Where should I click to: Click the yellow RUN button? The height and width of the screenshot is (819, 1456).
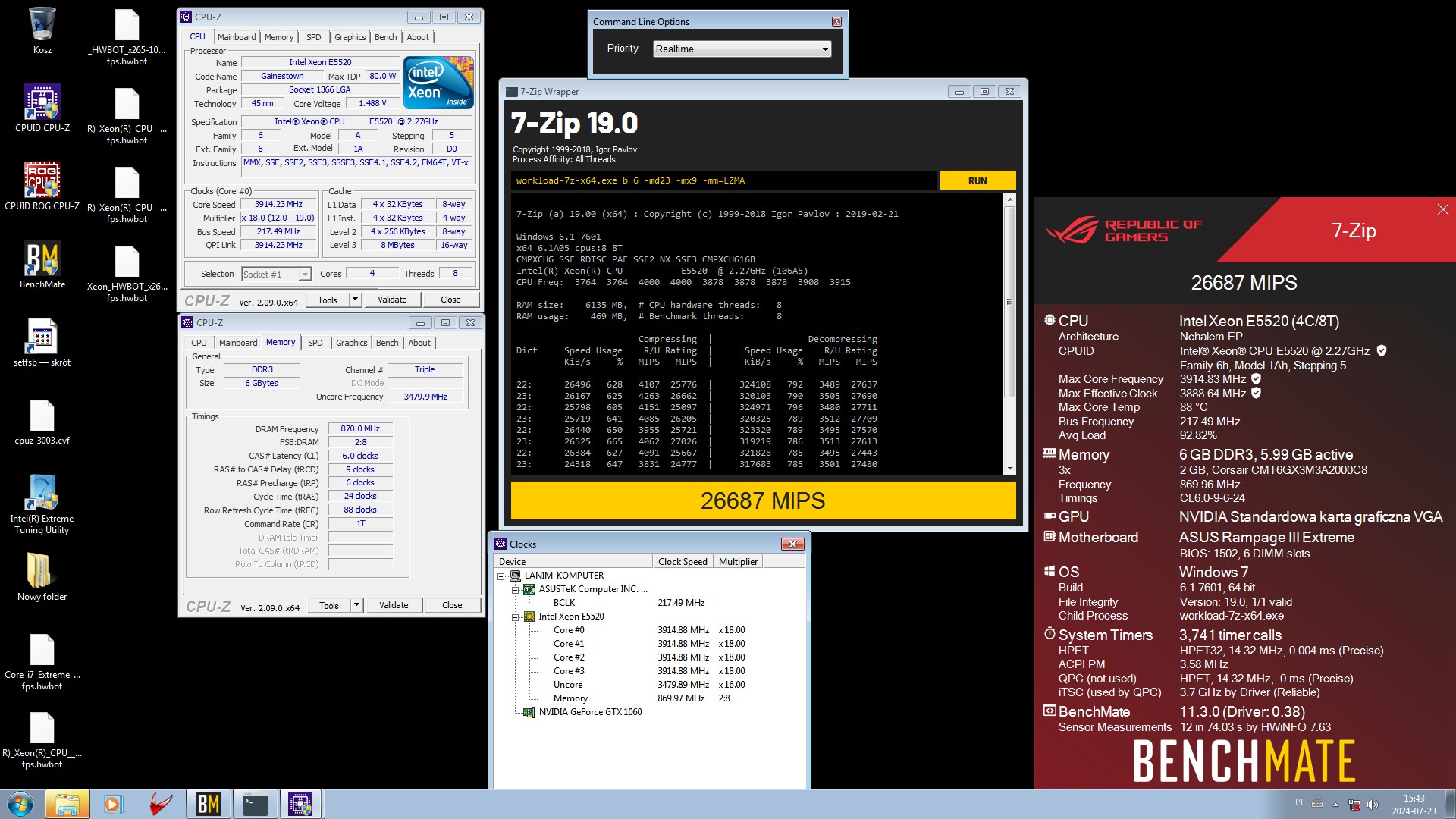click(x=977, y=180)
